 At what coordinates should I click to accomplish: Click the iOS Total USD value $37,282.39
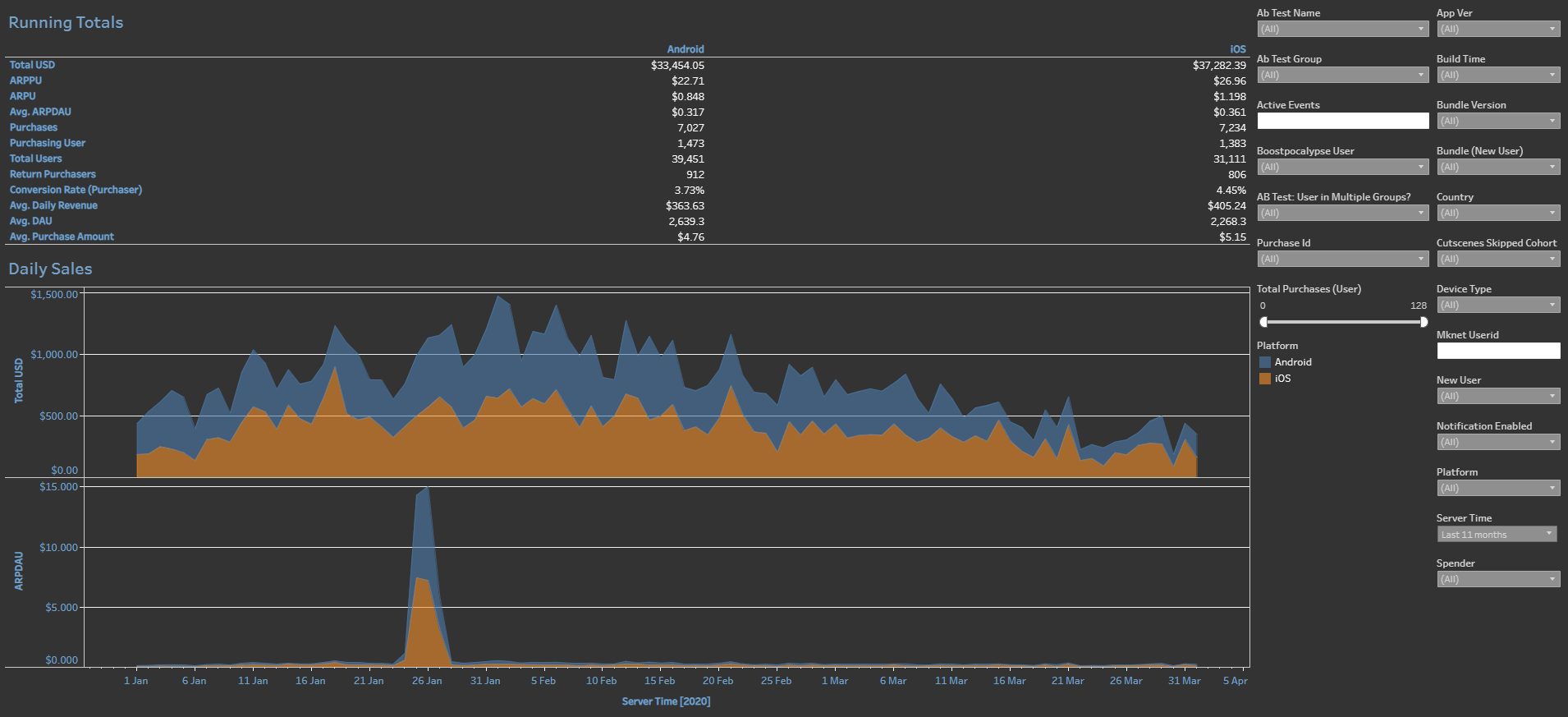1219,65
